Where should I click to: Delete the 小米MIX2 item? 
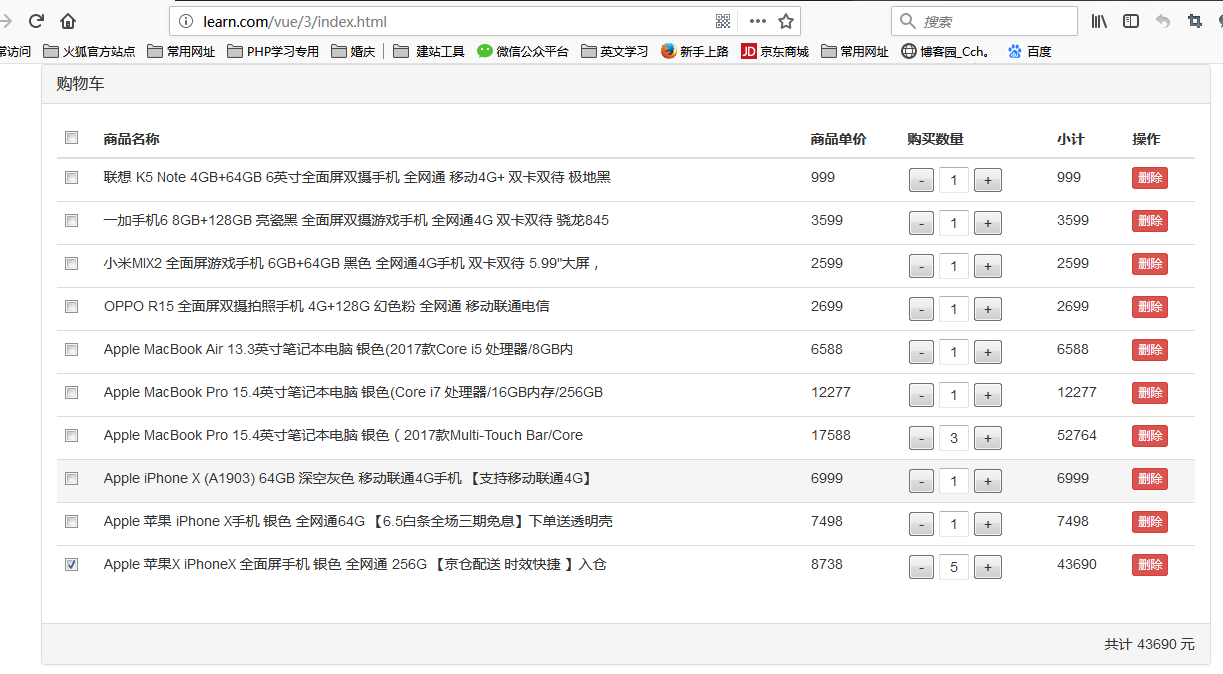click(x=1150, y=264)
